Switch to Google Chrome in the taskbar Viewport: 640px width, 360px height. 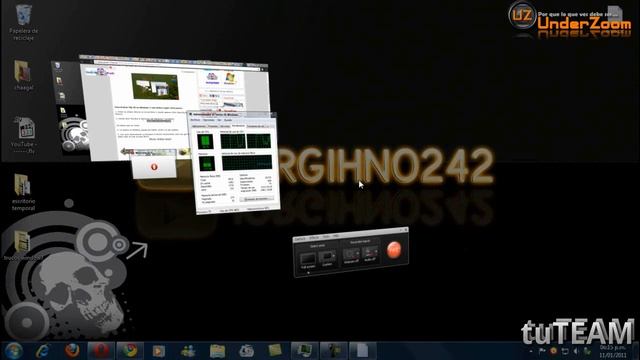[x=130, y=351]
